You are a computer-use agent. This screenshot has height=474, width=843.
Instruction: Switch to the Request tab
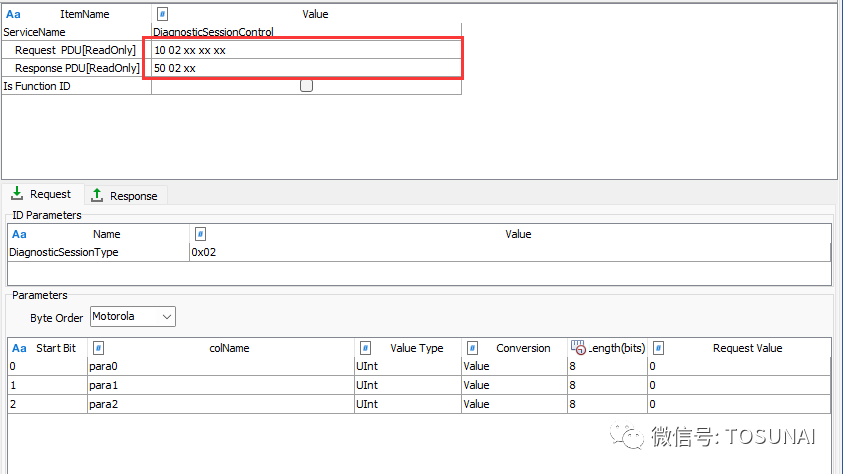[42, 194]
